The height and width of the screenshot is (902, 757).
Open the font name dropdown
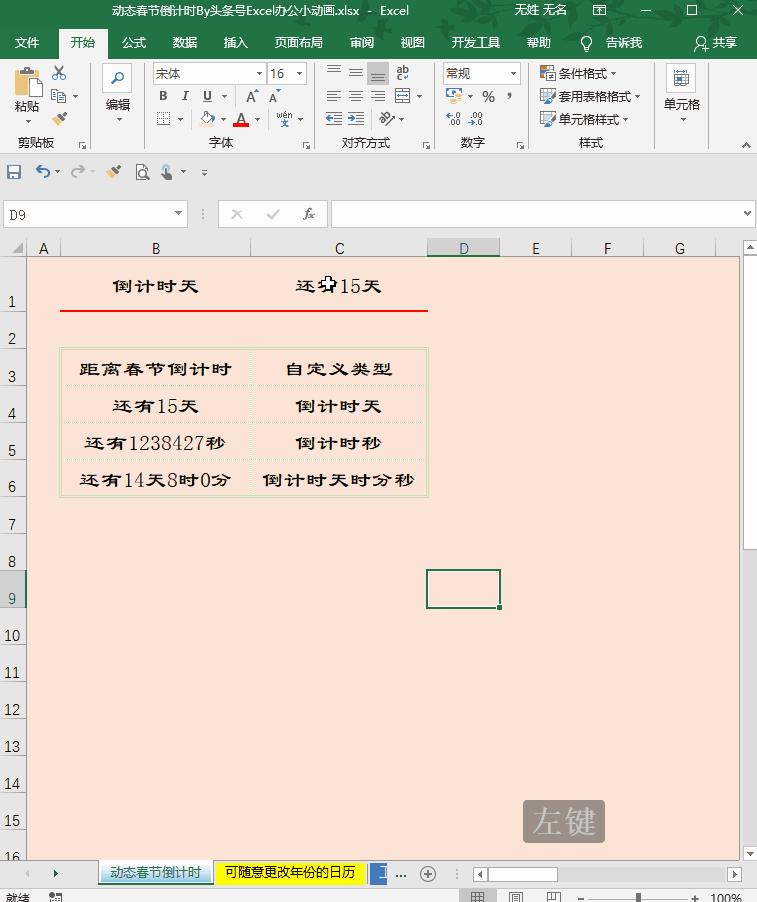point(259,74)
